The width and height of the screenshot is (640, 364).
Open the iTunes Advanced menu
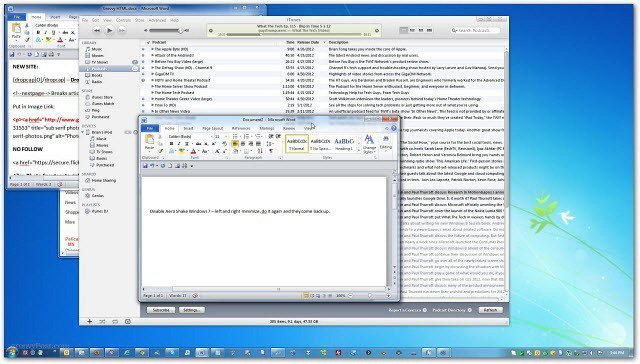(157, 20)
